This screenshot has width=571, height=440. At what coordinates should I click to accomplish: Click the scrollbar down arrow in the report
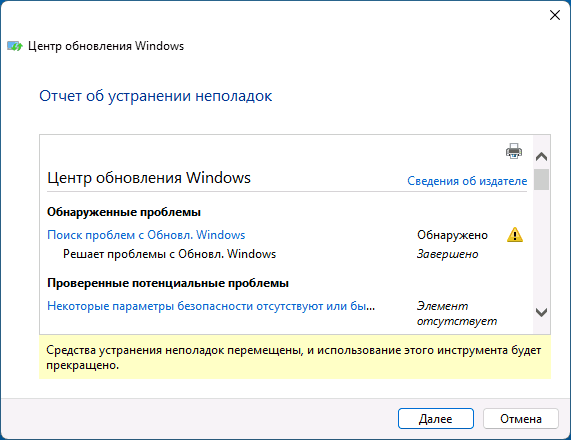pyautogui.click(x=542, y=312)
